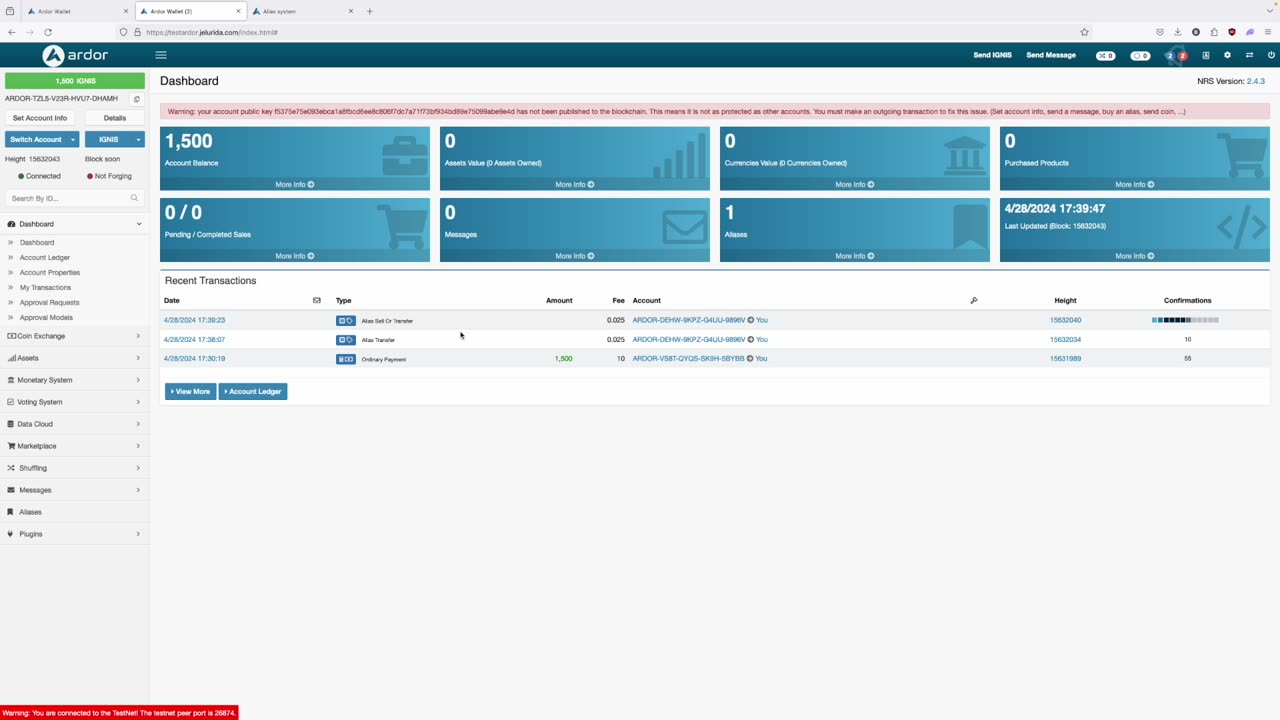The width and height of the screenshot is (1280, 720).
Task: Open the circle counter badge in header
Action: coord(1140,55)
